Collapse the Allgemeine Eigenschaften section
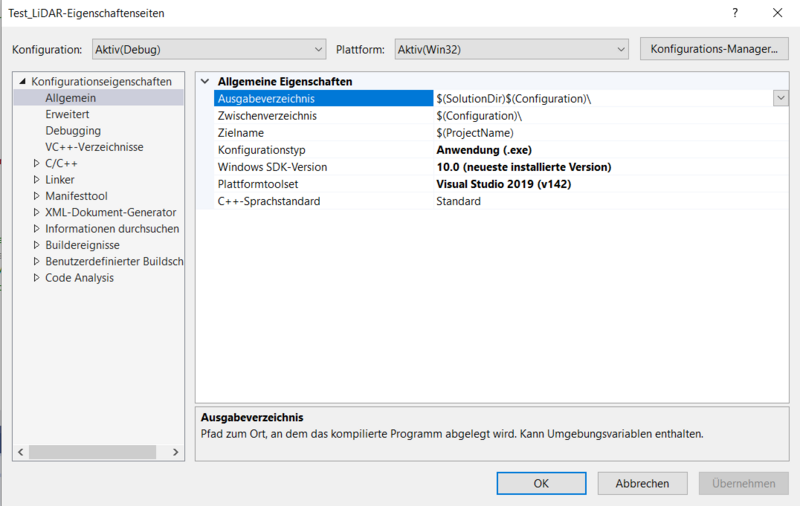The width and height of the screenshot is (800, 506). pos(206,82)
